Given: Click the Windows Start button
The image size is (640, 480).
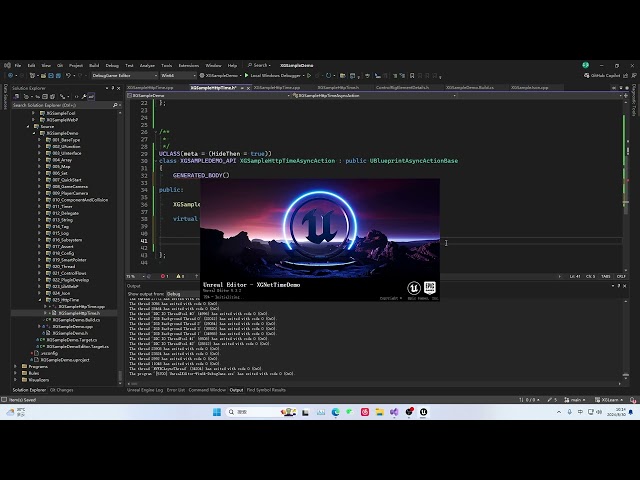Looking at the screenshot, I should (x=217, y=412).
